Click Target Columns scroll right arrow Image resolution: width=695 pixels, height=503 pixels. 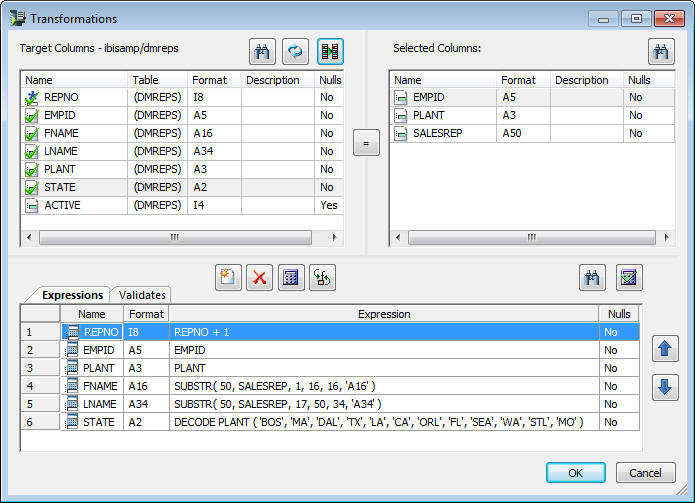click(335, 237)
